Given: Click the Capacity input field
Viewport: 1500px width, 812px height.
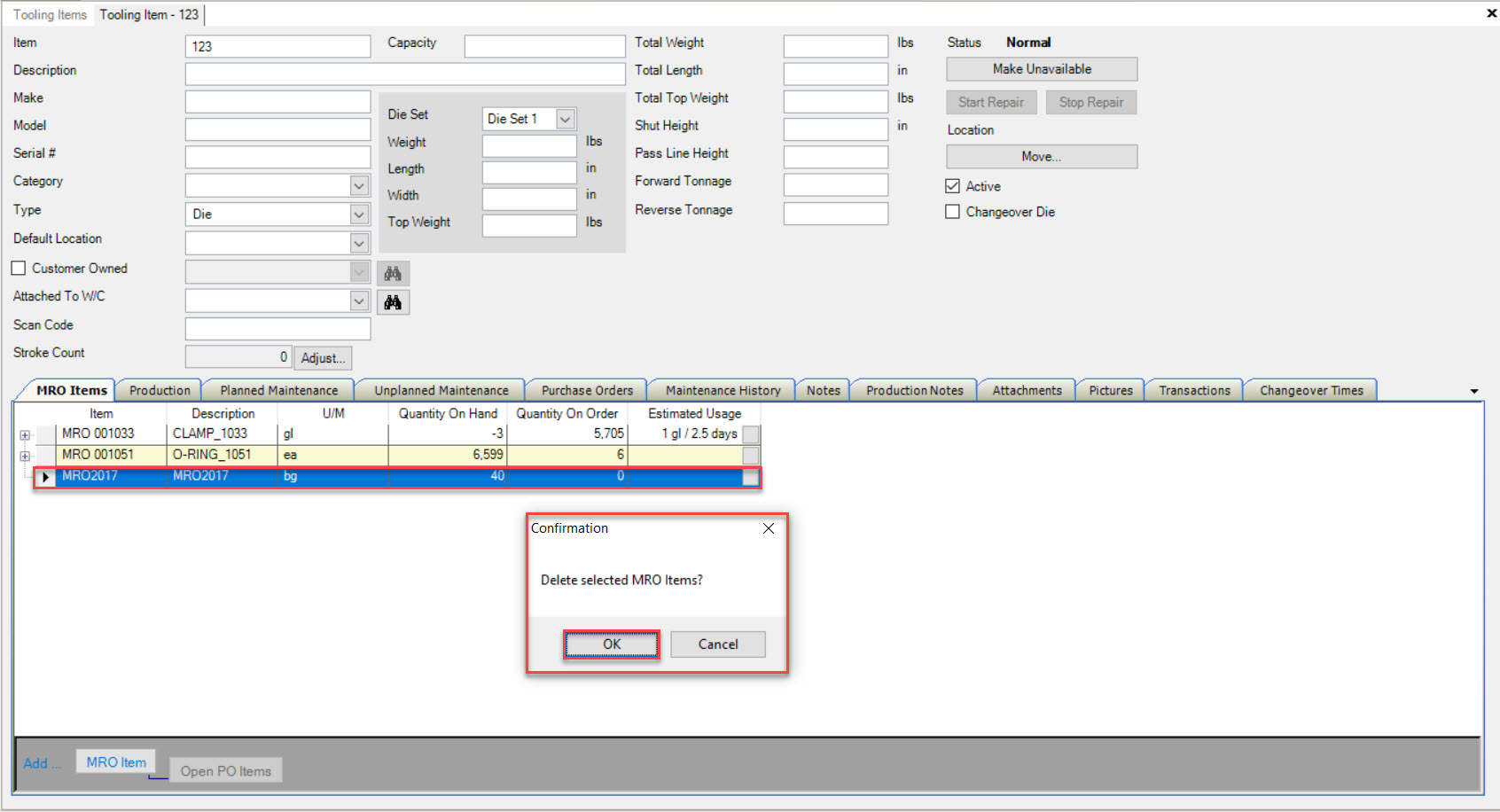Looking at the screenshot, I should pyautogui.click(x=544, y=47).
